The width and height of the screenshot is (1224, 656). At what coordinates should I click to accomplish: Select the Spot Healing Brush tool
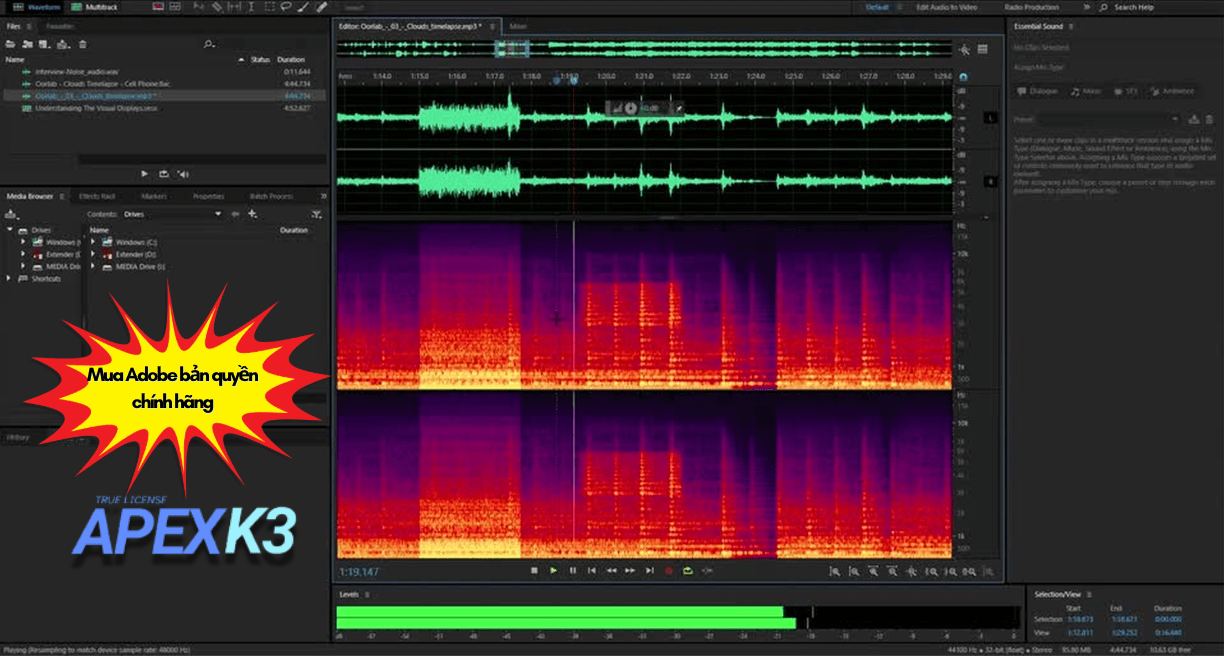(x=322, y=7)
